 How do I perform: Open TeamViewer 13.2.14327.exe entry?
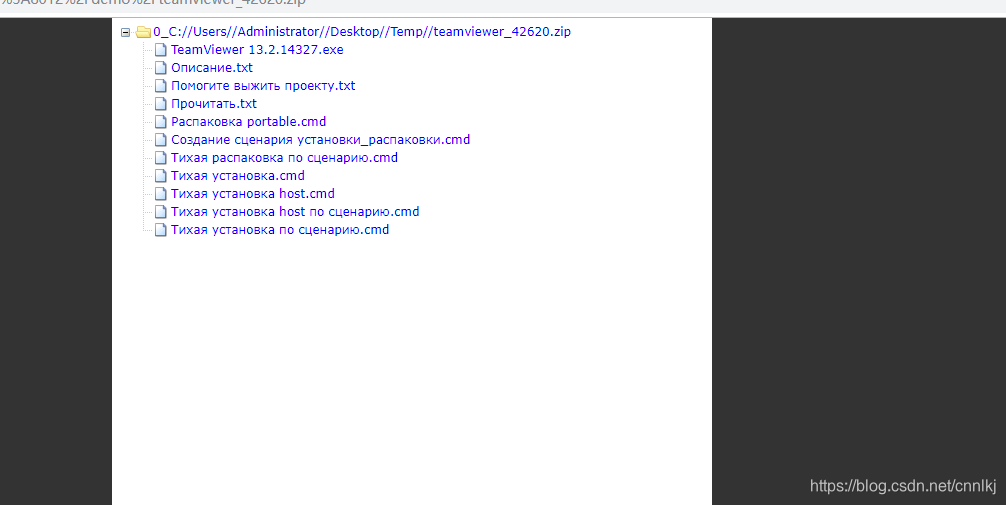[257, 49]
